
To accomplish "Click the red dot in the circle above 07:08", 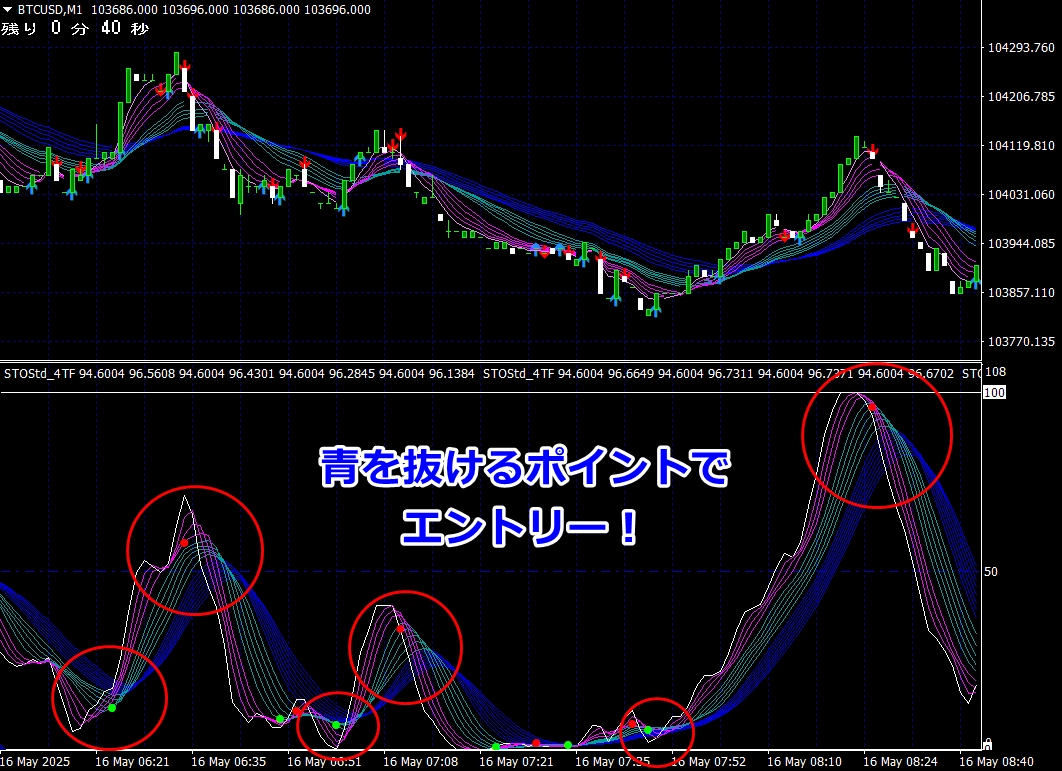I will click(x=401, y=629).
